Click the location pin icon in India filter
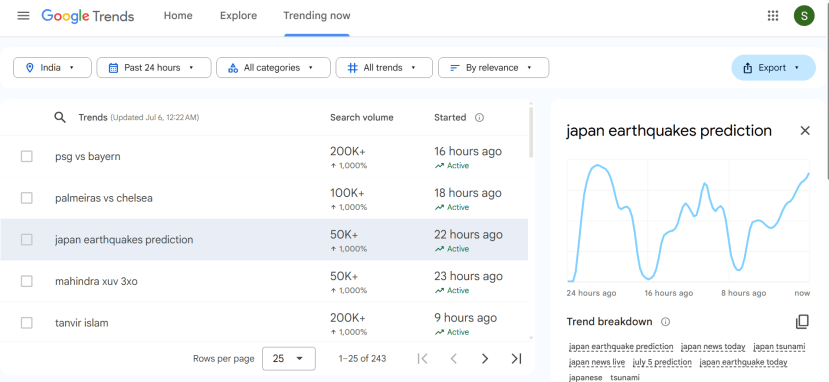Screen dimensions: 829x382 click(x=30, y=68)
